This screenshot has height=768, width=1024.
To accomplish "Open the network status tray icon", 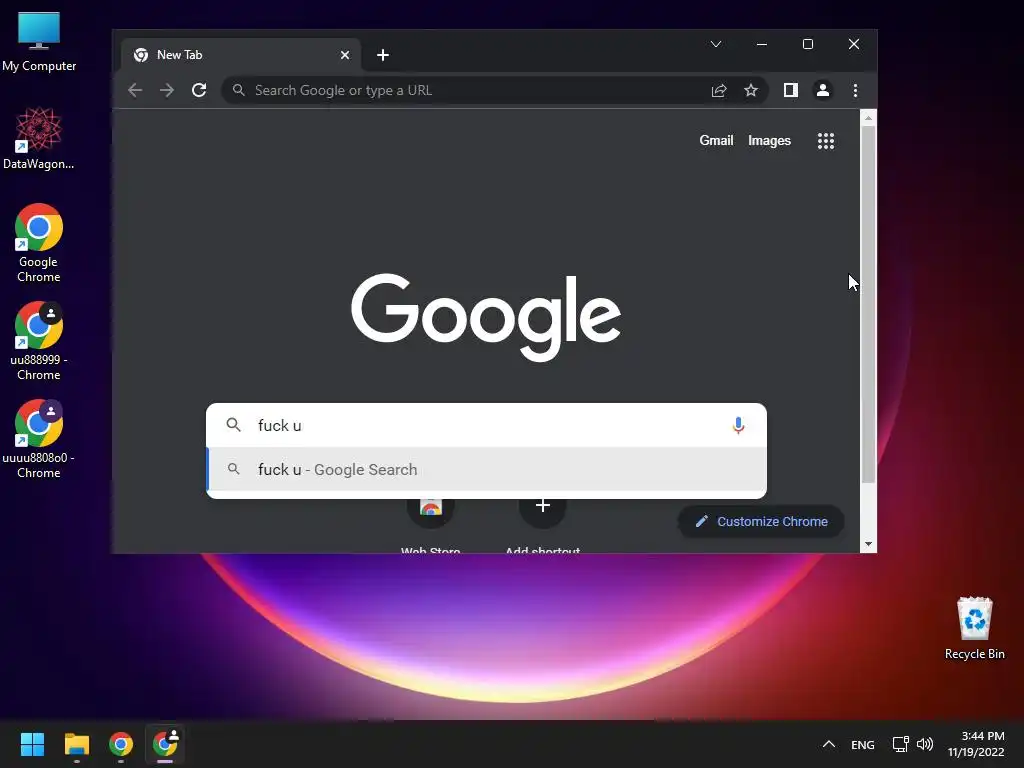I will pos(901,744).
